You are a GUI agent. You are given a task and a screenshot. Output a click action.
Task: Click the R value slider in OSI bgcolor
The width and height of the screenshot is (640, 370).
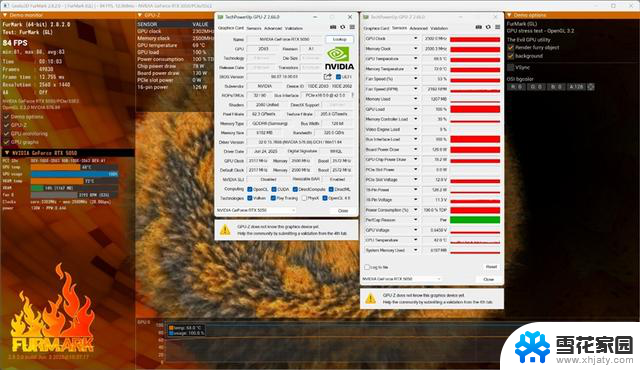point(516,87)
